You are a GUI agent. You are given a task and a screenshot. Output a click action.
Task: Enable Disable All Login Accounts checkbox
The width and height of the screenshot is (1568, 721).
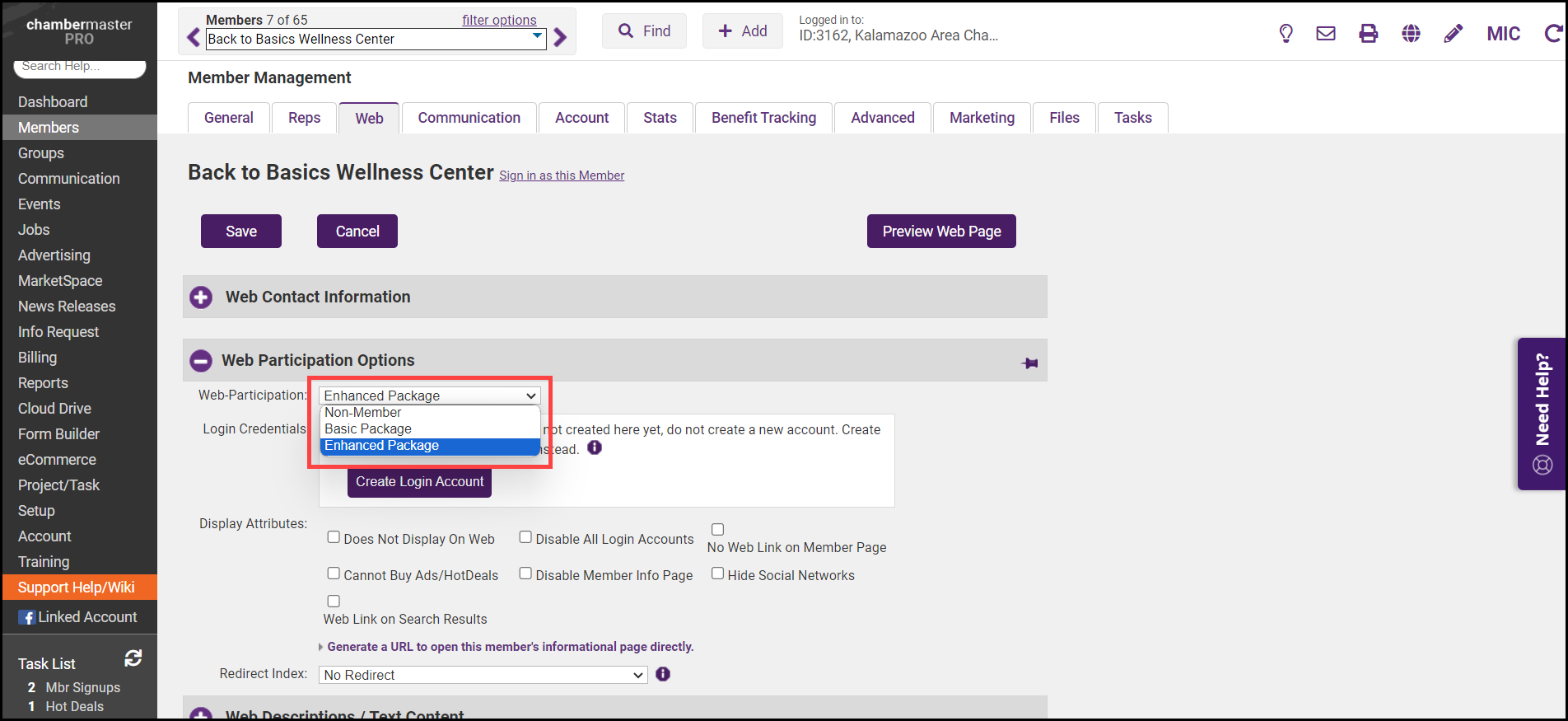point(525,537)
